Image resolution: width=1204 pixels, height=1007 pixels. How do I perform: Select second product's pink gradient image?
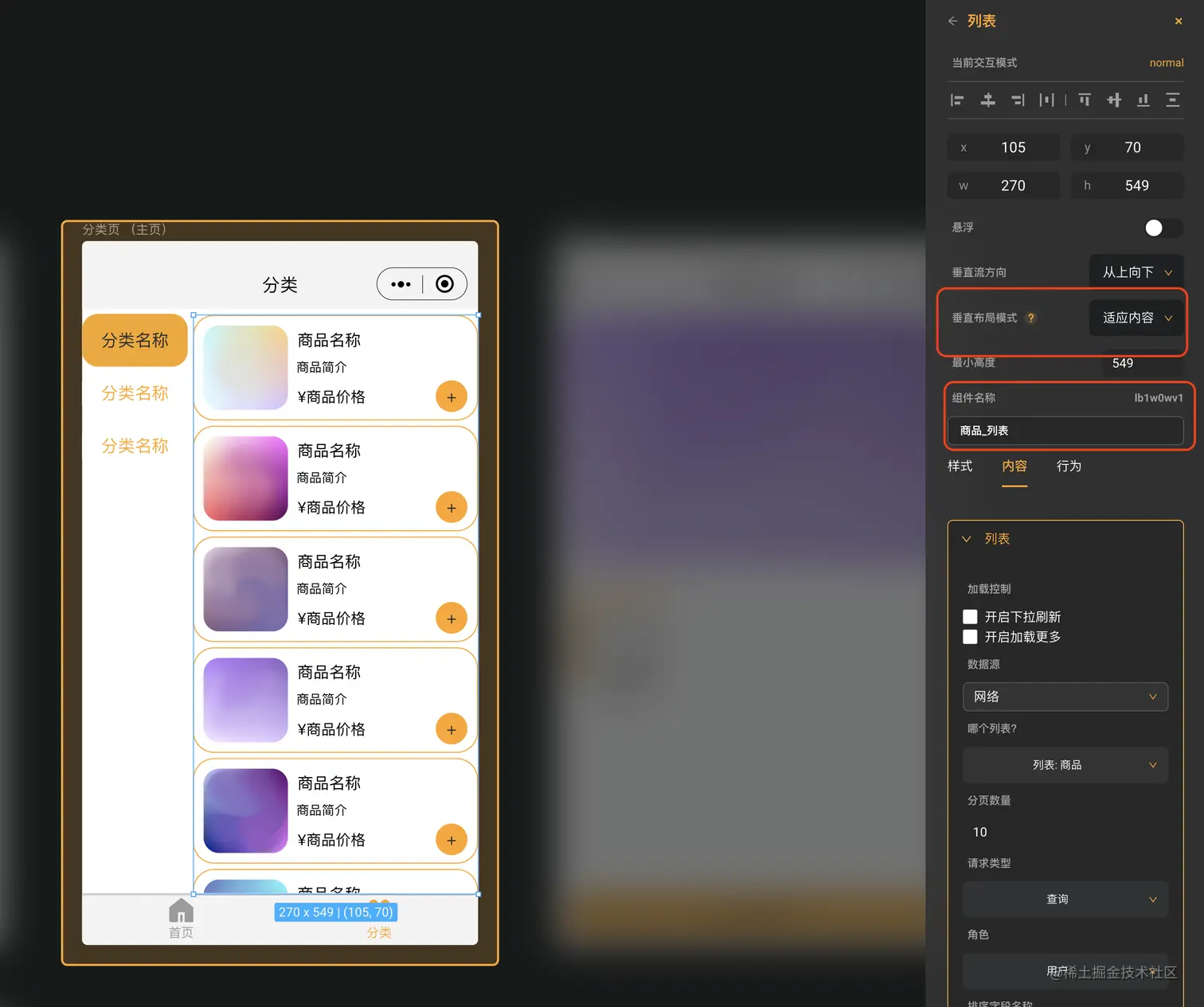click(x=245, y=478)
